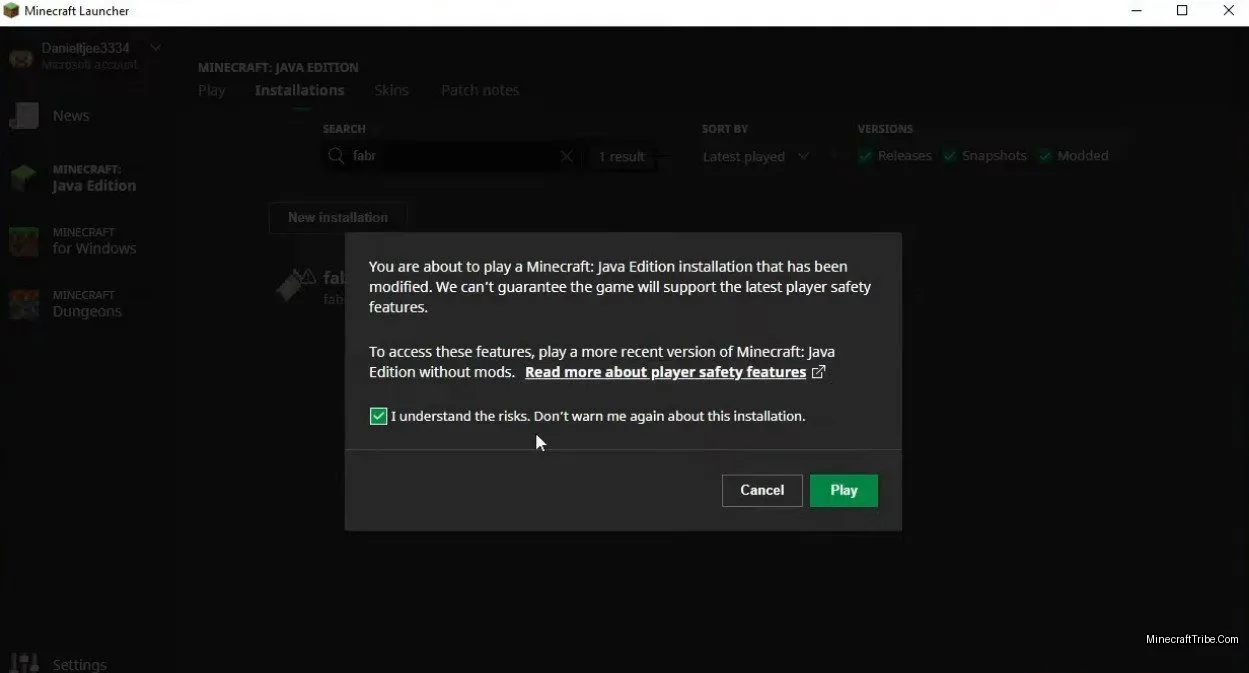Switch to the Play tab
The height and width of the screenshot is (673, 1249).
(x=211, y=90)
